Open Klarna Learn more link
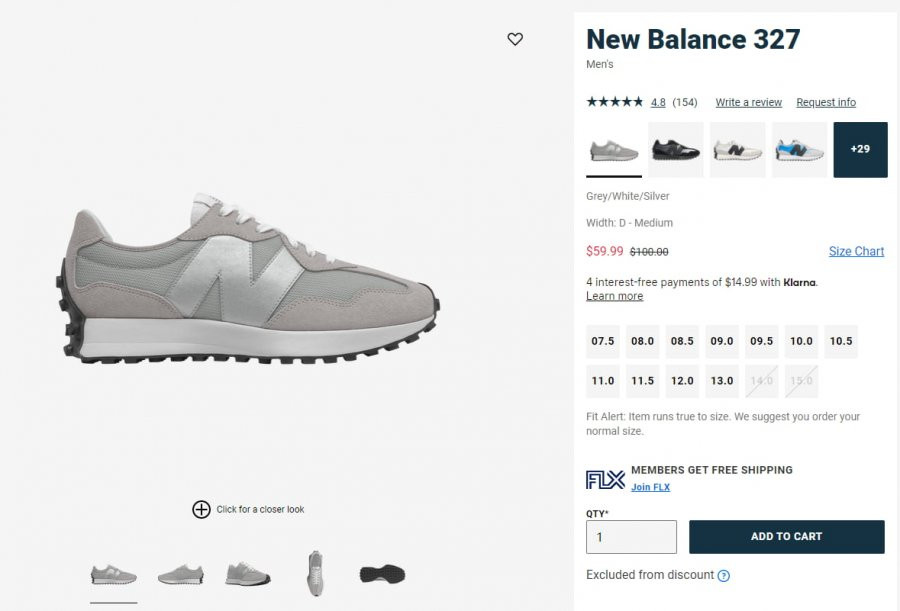The image size is (900, 611). (614, 296)
